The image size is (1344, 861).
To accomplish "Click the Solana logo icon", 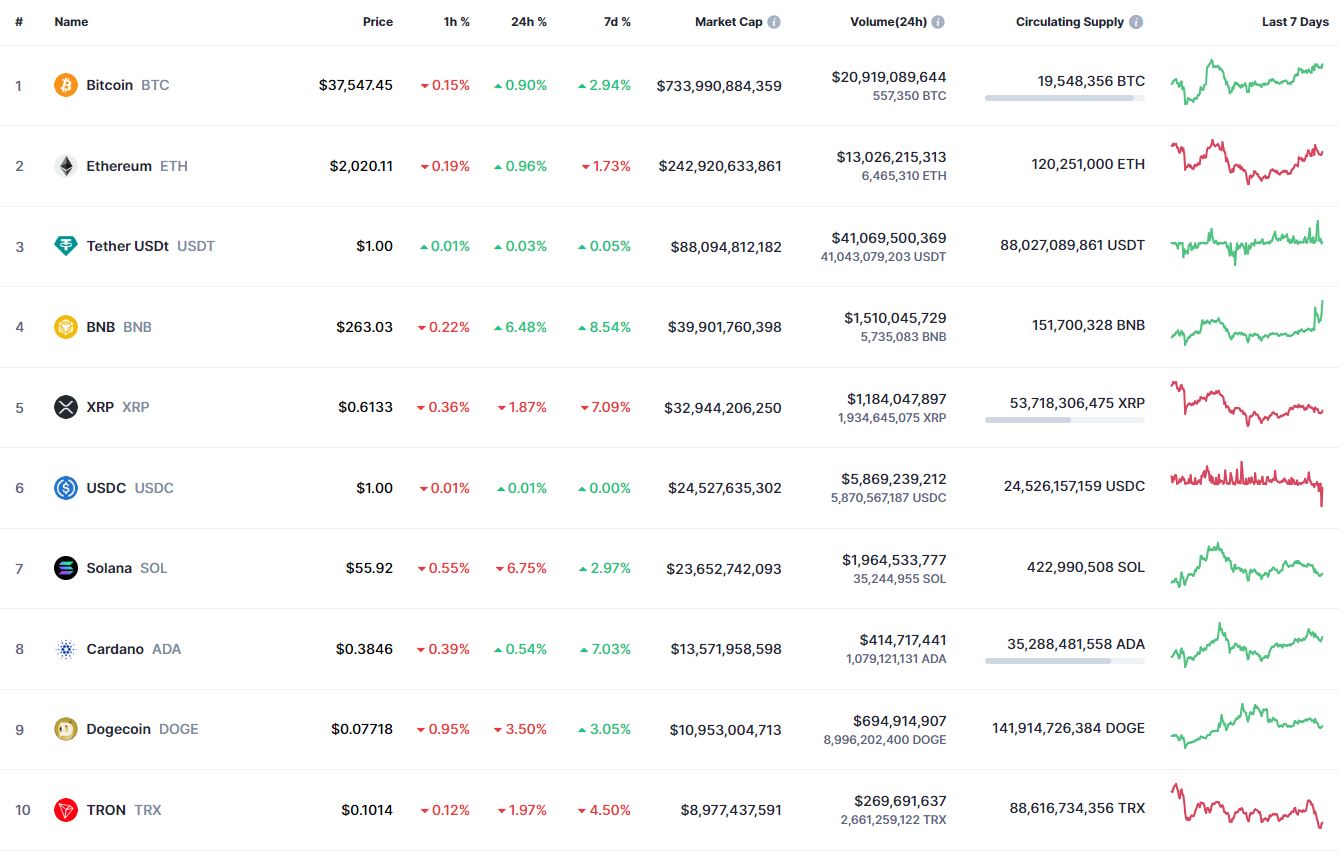I will tap(66, 568).
